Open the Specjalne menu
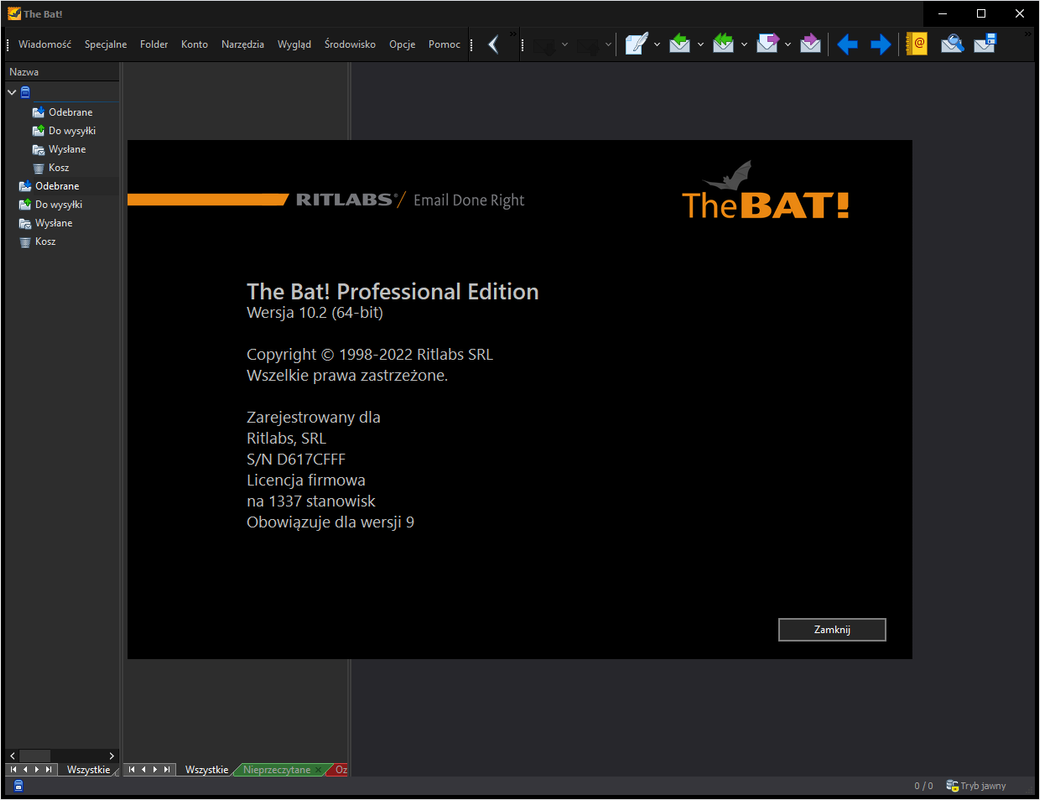The width and height of the screenshot is (1040, 800). (x=105, y=44)
